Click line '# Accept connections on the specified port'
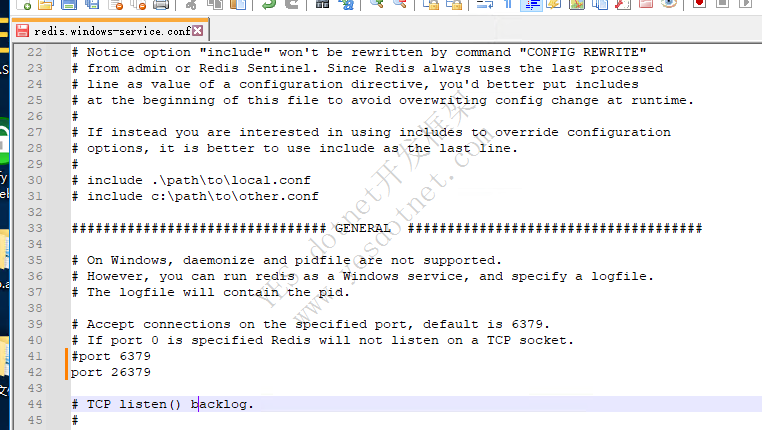 [x=311, y=324]
